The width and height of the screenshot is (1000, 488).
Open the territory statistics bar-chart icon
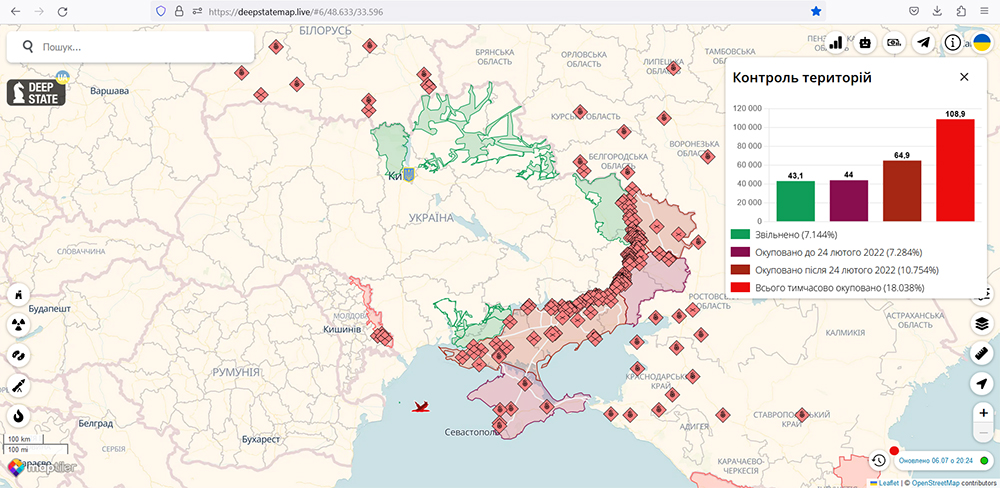coord(836,42)
